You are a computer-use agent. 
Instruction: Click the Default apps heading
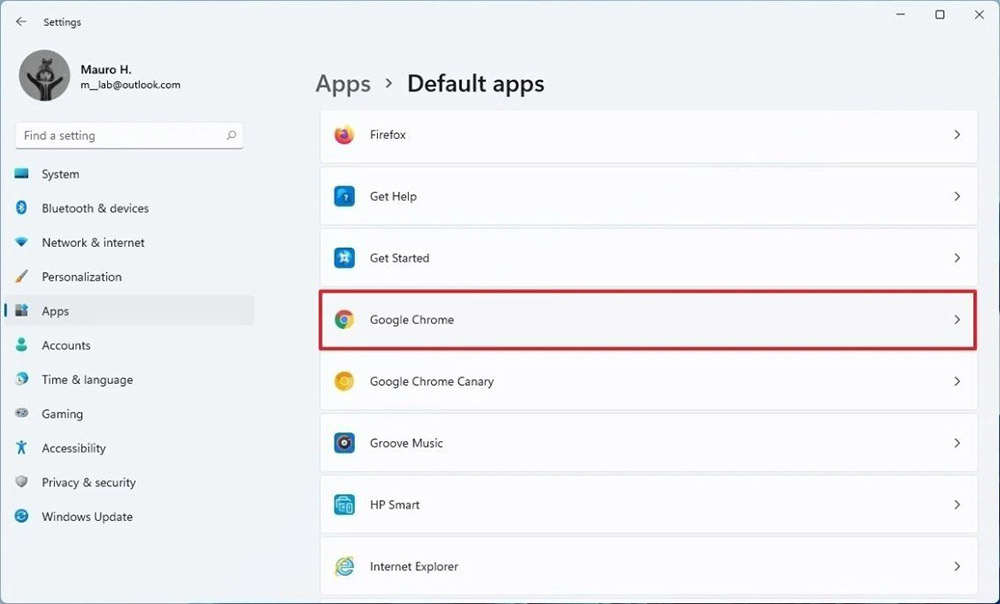476,84
